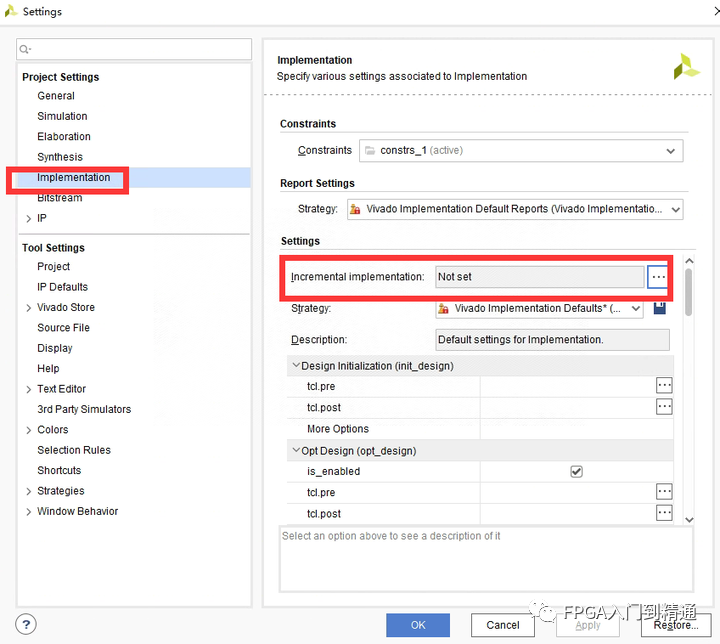720x644 pixels.
Task: Open the Vivado Implementation Defaults strategy dropdown
Action: click(x=539, y=308)
